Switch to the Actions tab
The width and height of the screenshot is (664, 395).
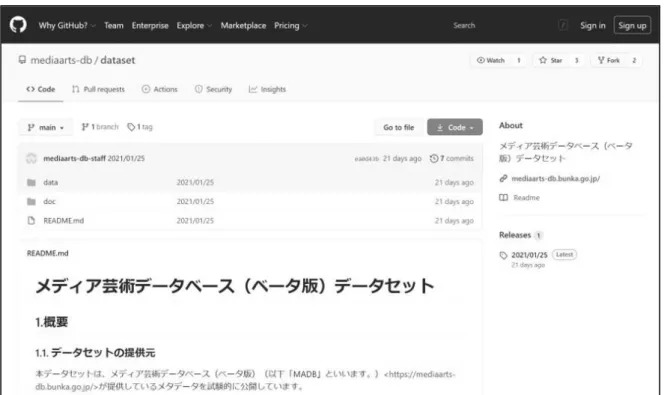click(x=160, y=89)
